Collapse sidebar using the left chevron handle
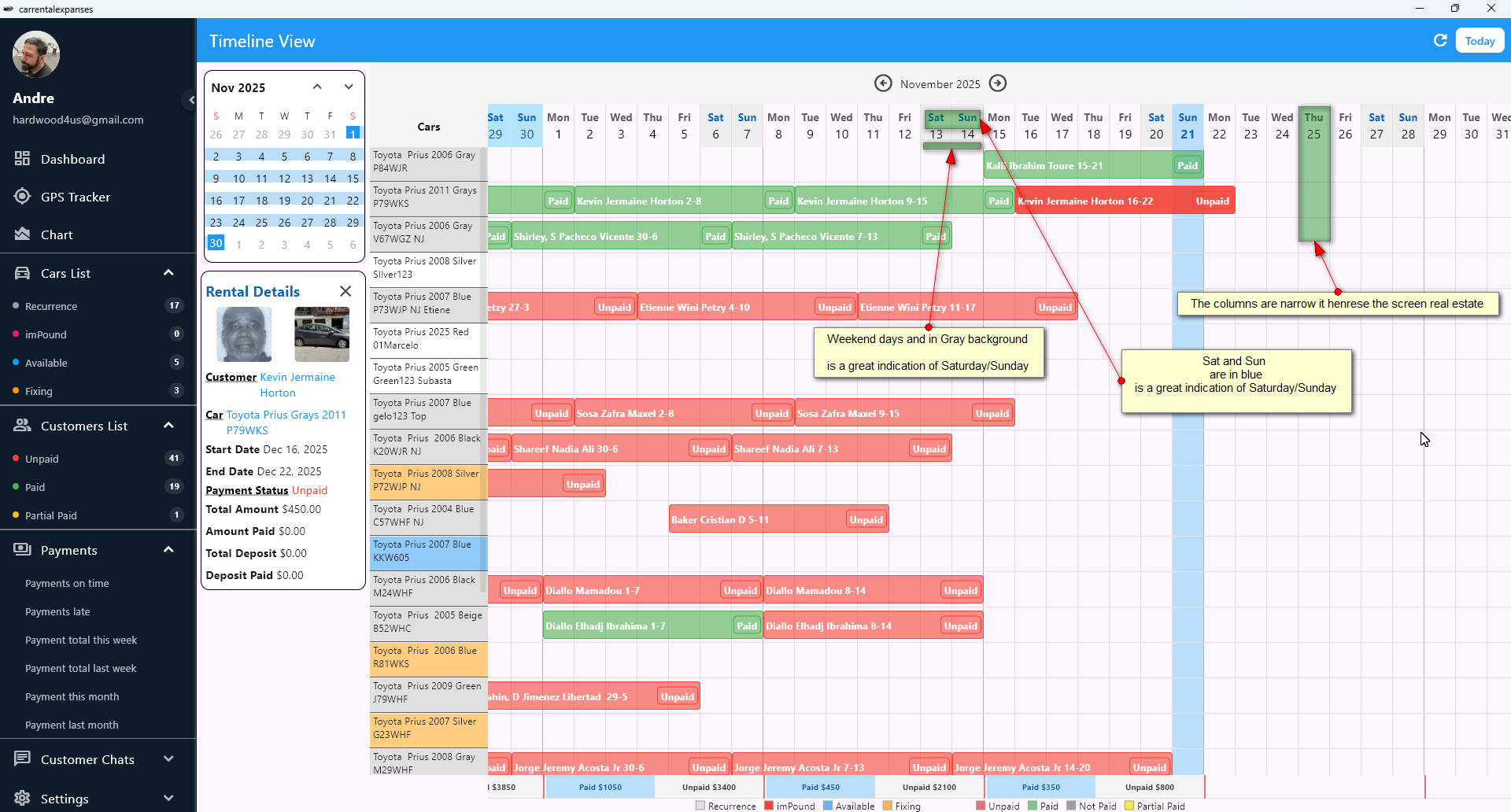 [x=191, y=100]
